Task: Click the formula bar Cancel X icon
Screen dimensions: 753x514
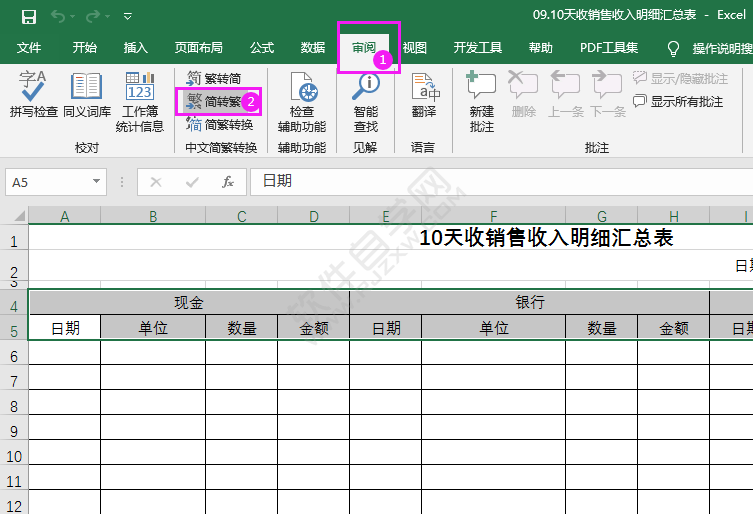Action: point(156,182)
